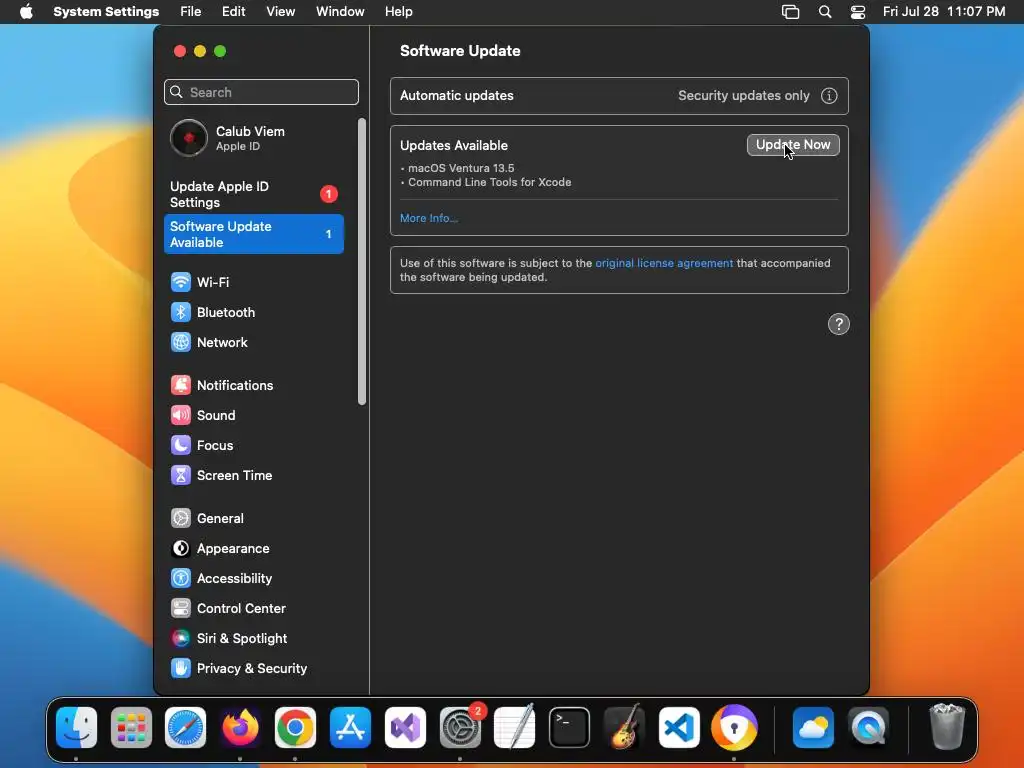Open the original license agreement link
Screen dimensions: 1024x768
tap(664, 263)
